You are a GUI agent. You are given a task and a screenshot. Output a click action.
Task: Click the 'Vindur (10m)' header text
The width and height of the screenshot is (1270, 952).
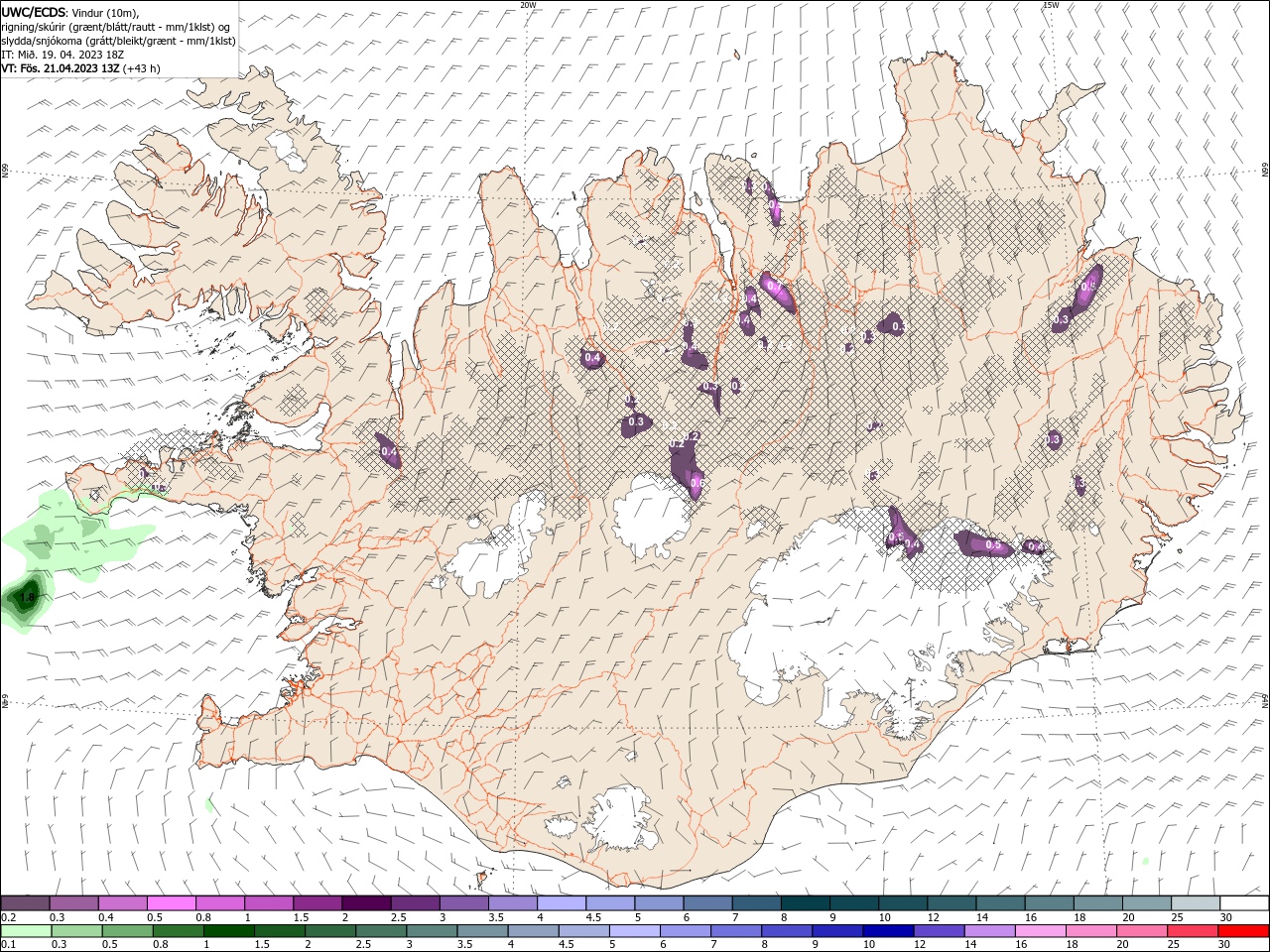pos(105,12)
